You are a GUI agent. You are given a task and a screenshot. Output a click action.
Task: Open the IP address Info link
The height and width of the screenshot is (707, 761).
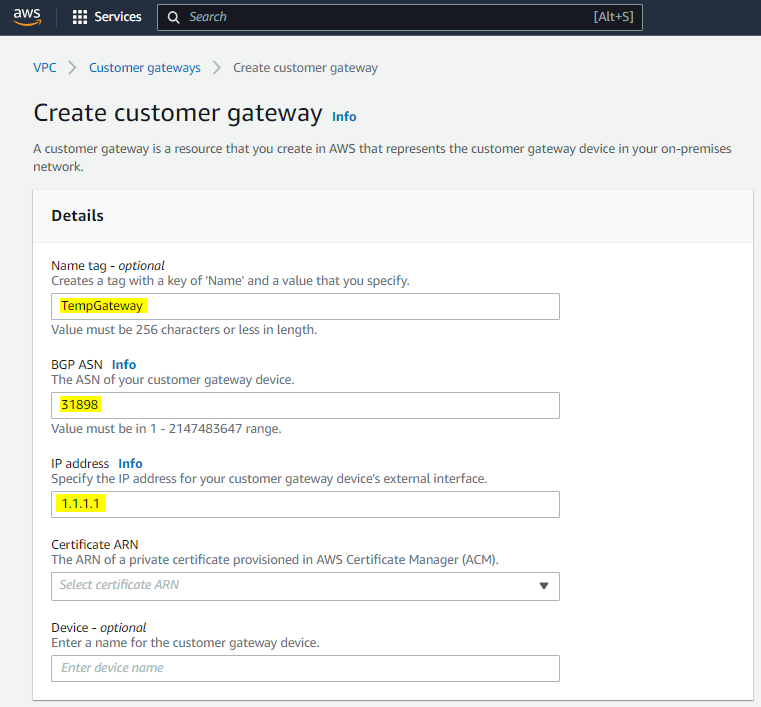tap(130, 463)
